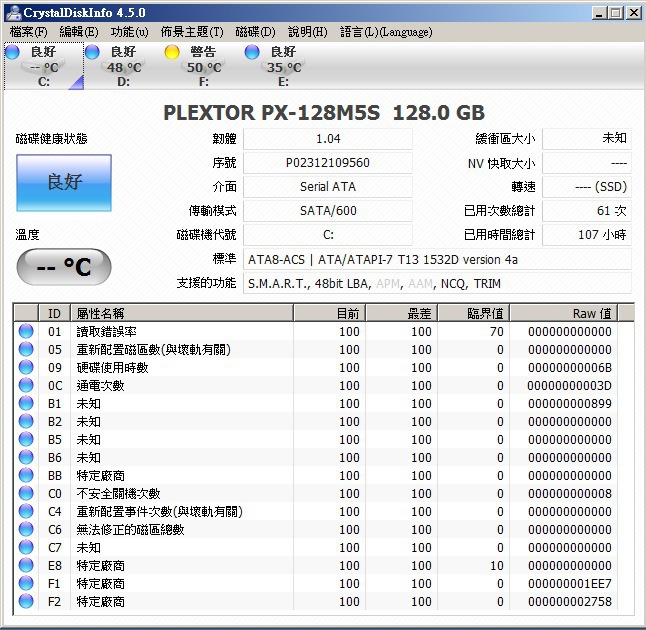Select the 無法修正的磁區總數 attribute name

point(130,529)
